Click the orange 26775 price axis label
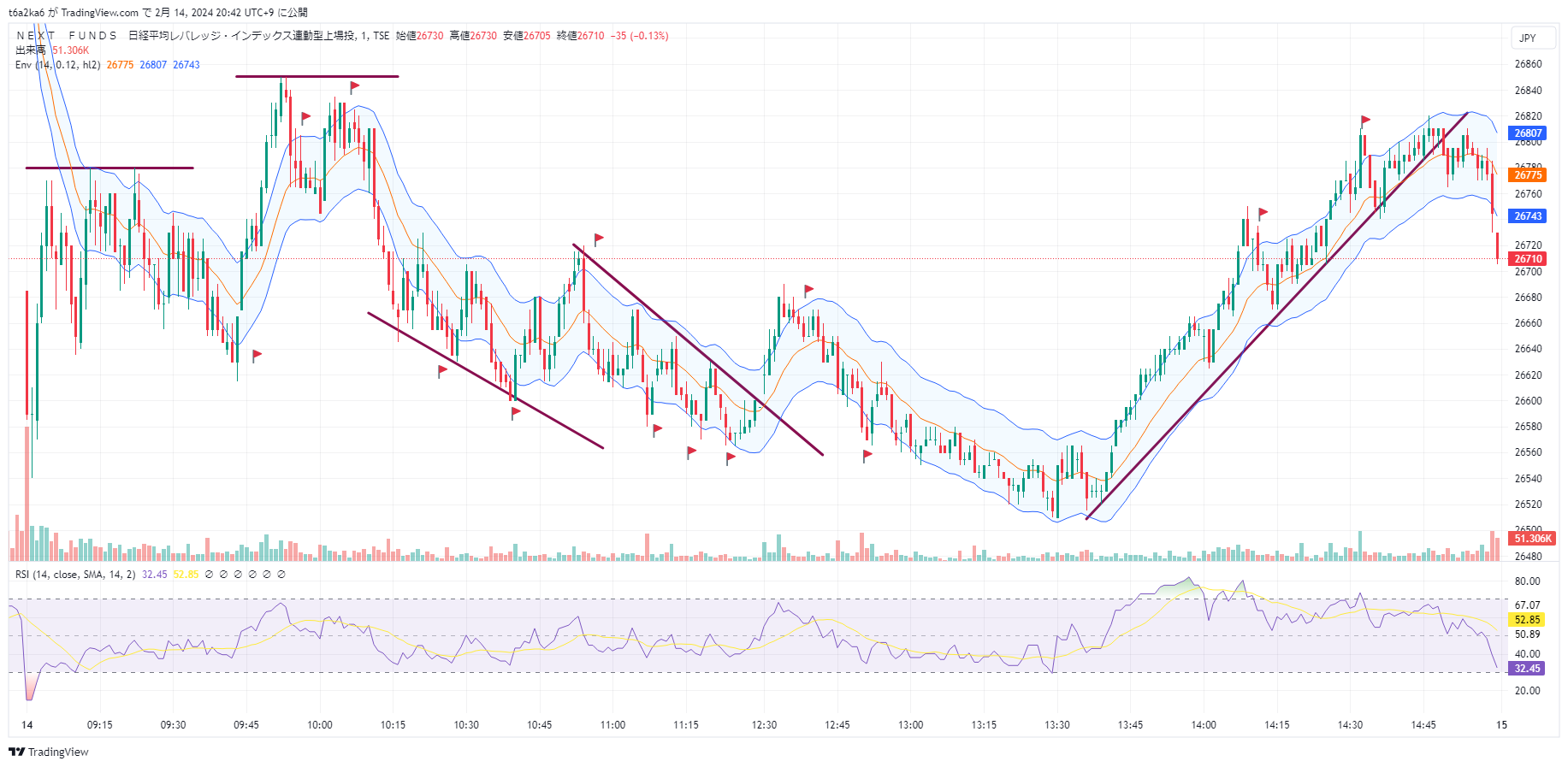This screenshot has width=1568, height=767. click(x=1528, y=175)
